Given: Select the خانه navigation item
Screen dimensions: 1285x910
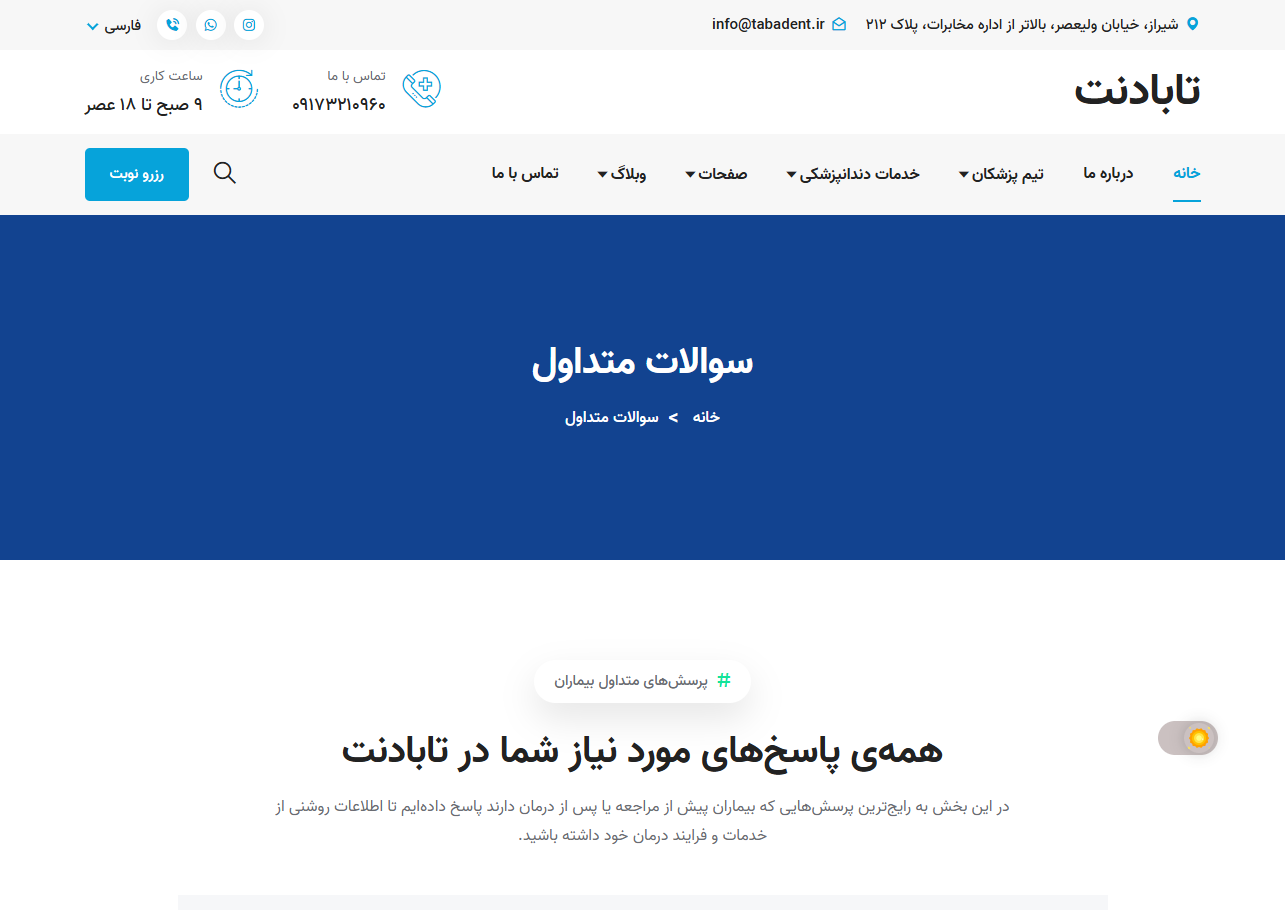Looking at the screenshot, I should [x=1186, y=172].
